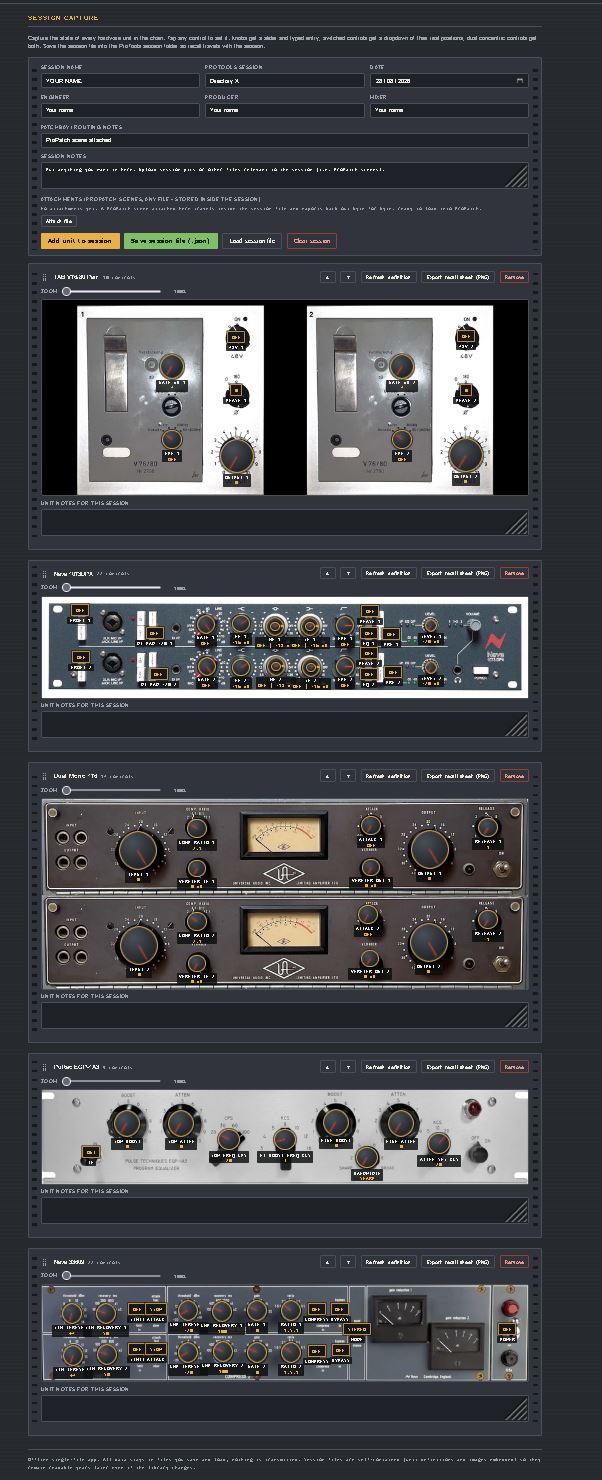The width and height of the screenshot is (602, 1480).
Task: Toggle the power switch on the Neve 33609
Action: (508, 1328)
